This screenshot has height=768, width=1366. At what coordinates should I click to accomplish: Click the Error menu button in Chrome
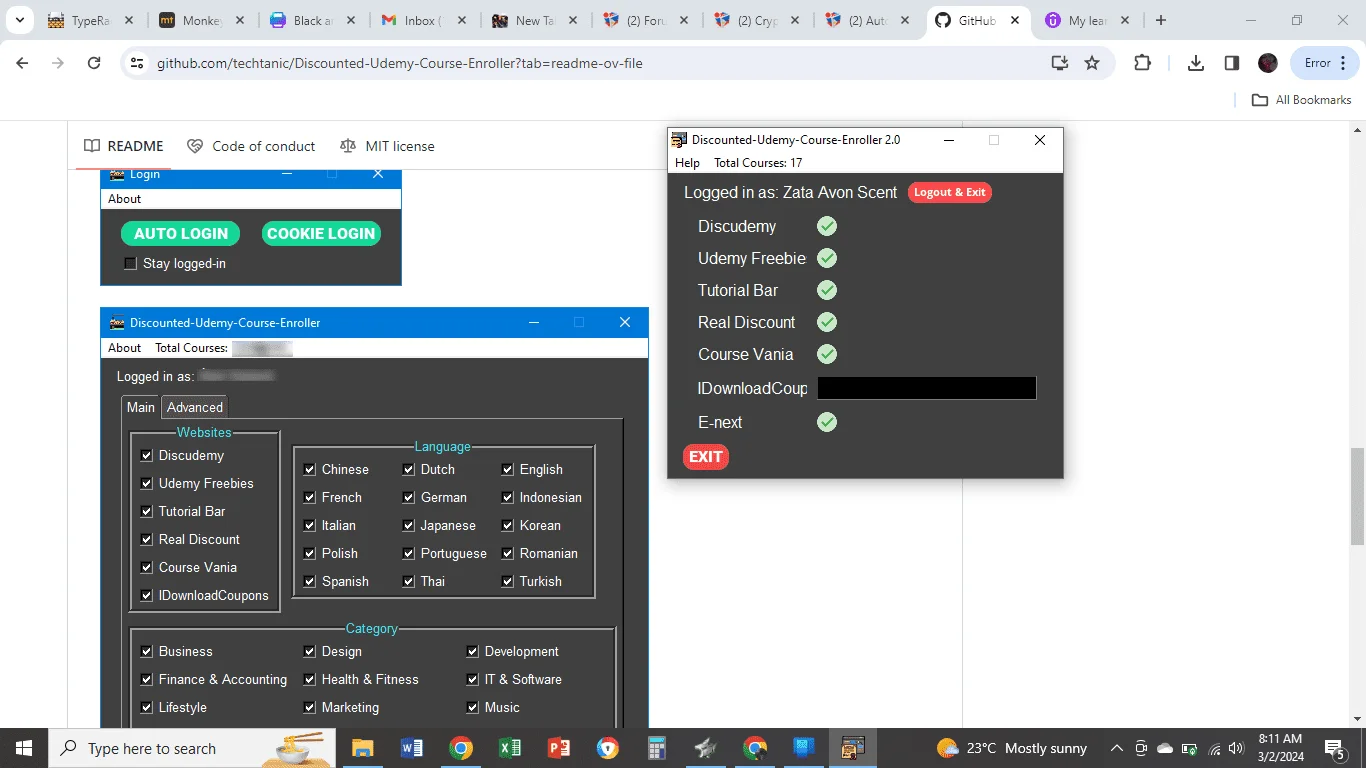pos(1325,63)
